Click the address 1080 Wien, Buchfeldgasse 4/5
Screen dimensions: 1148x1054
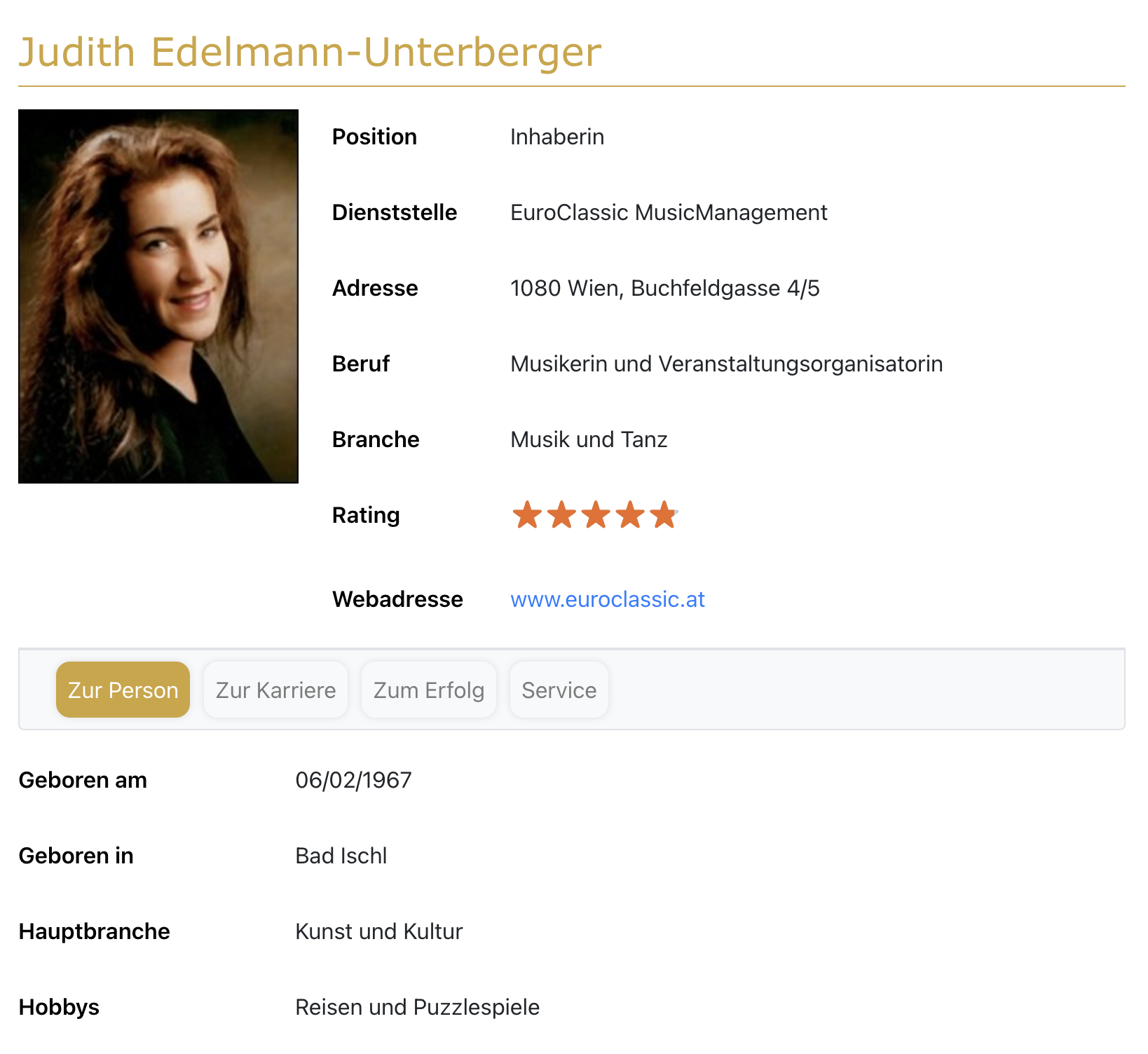(664, 288)
